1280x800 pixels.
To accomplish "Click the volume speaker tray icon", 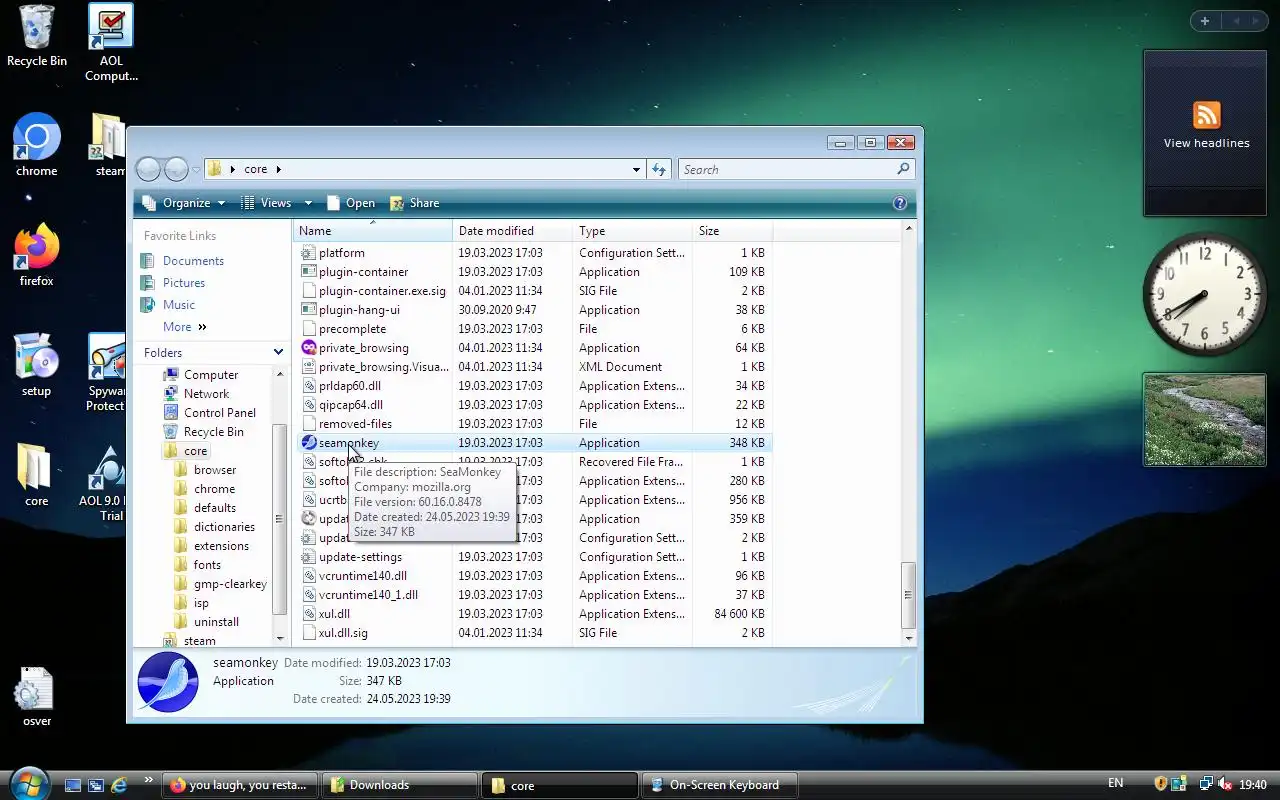I will click(1226, 784).
